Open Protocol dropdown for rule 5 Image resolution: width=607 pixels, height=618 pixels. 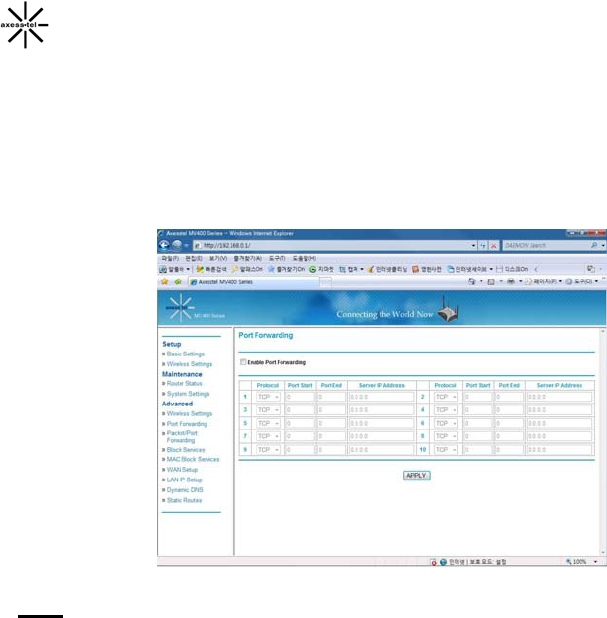(x=268, y=423)
